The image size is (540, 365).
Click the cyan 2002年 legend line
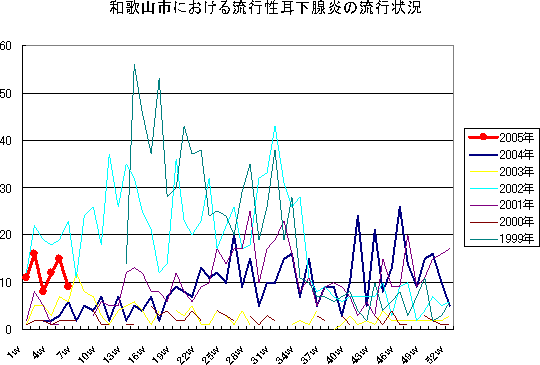tap(483, 188)
